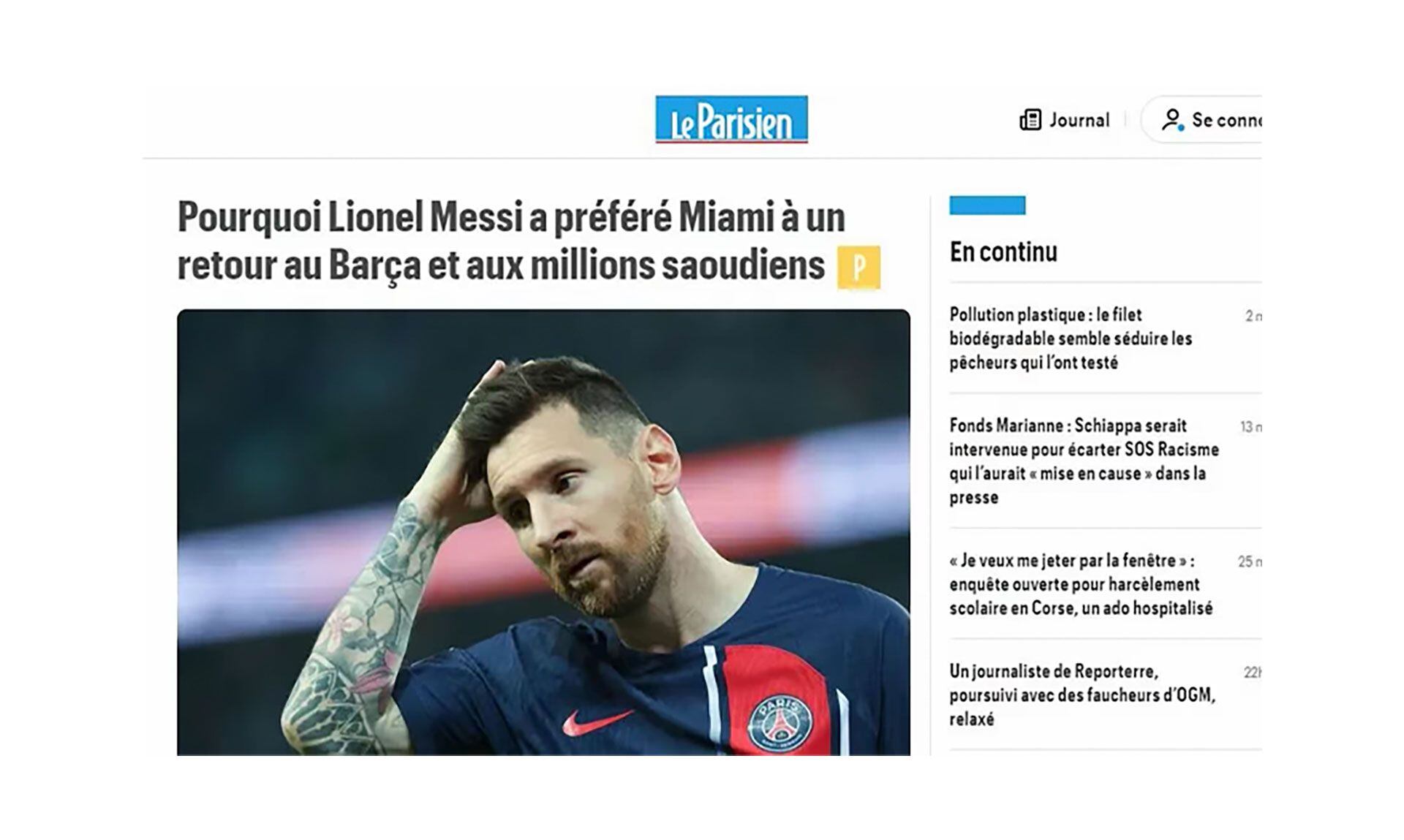Select the En continu section heading
Image resolution: width=1404 pixels, height=840 pixels.
pos(1003,251)
